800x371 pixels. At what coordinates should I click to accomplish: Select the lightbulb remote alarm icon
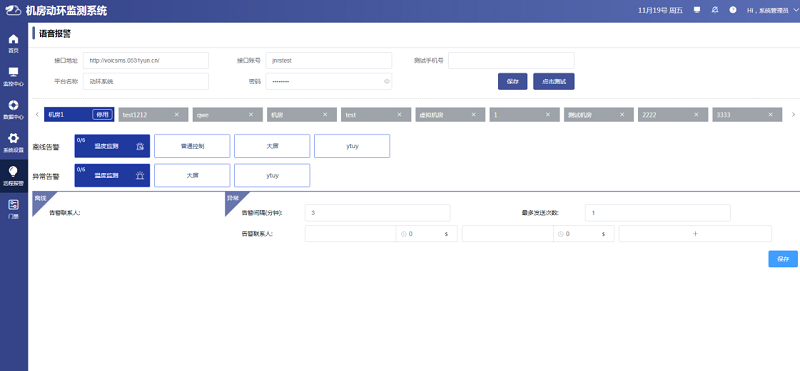click(x=14, y=171)
